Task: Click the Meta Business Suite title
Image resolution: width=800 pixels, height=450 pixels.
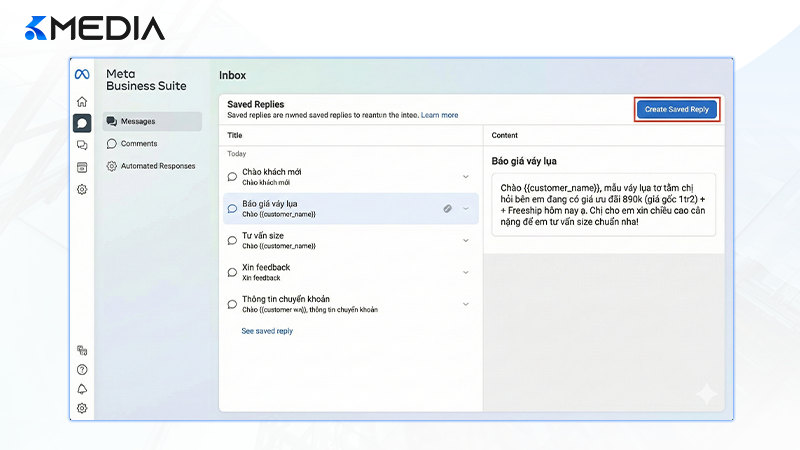Action: (146, 80)
